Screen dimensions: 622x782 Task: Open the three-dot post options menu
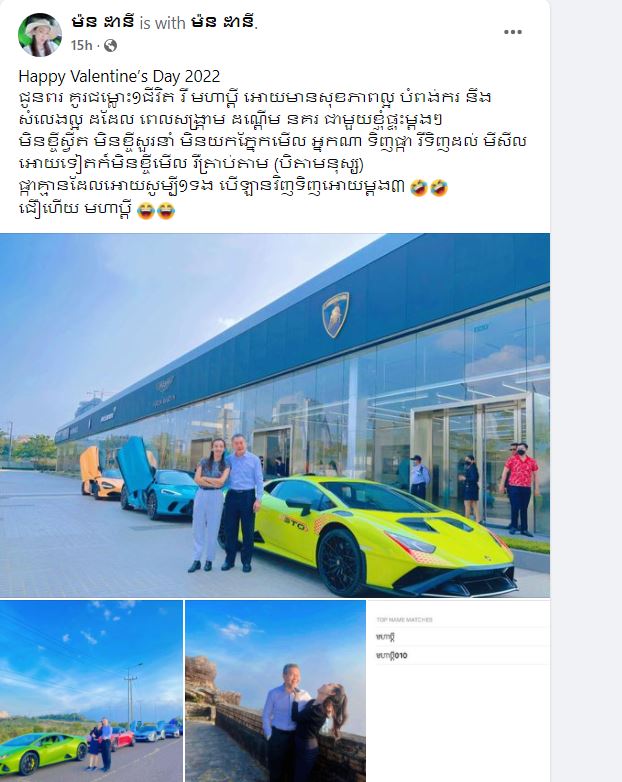coord(512,32)
